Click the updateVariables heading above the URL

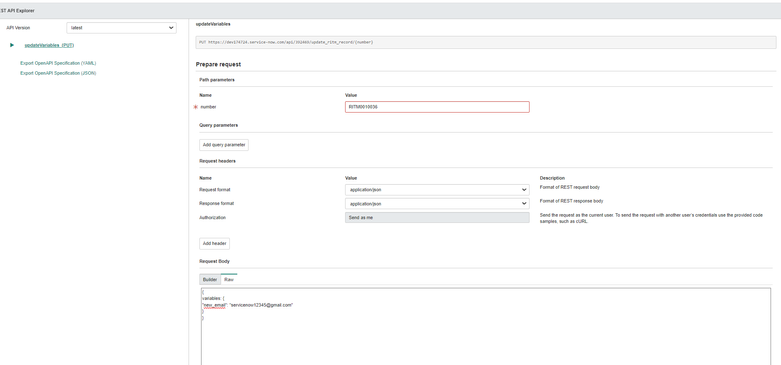tap(213, 24)
